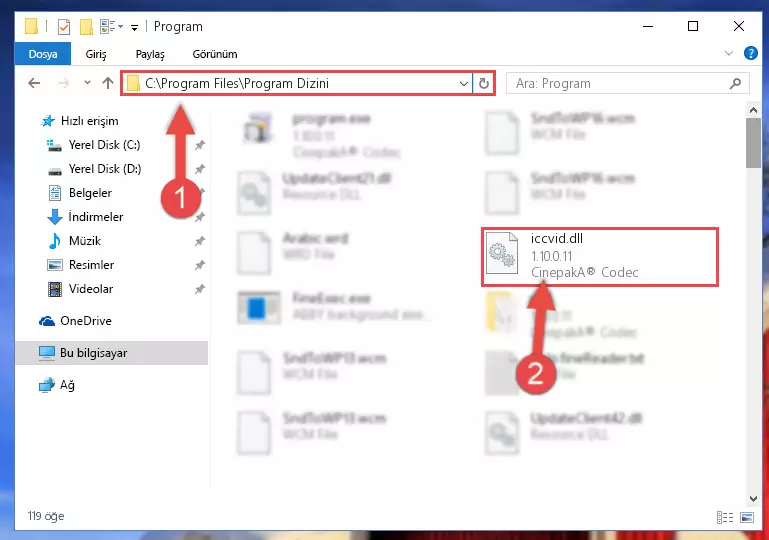The image size is (769, 540).
Task: Click the İndirmeler download arrow icon
Action: click(54, 217)
